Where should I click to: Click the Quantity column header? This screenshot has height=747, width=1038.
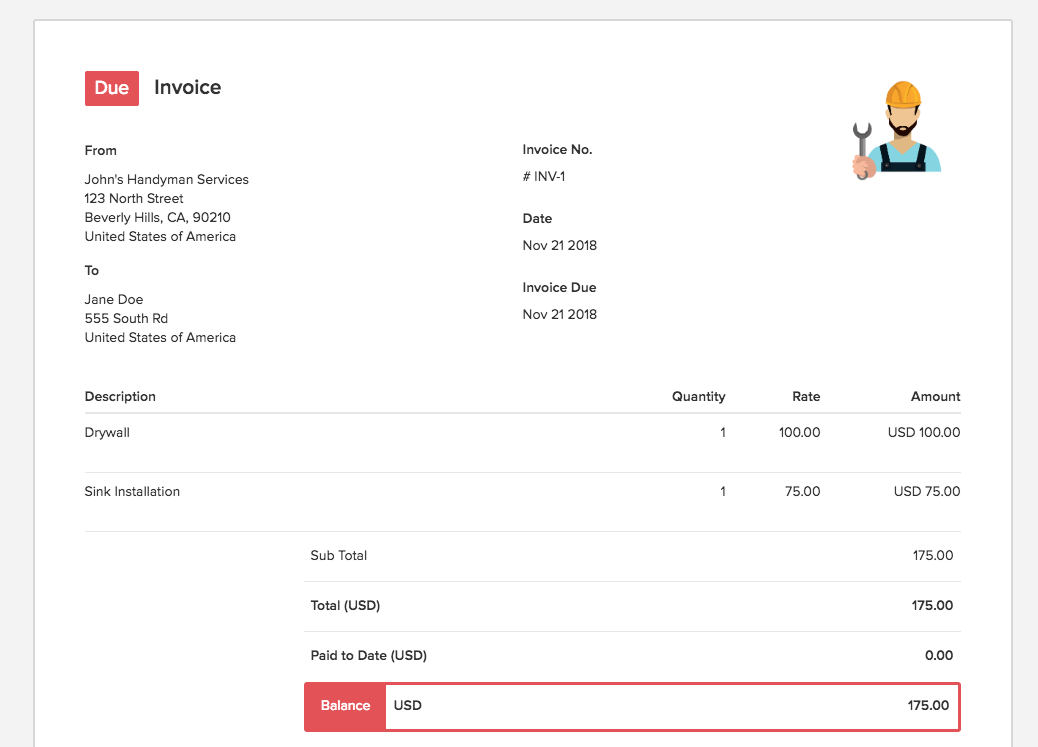(x=698, y=397)
